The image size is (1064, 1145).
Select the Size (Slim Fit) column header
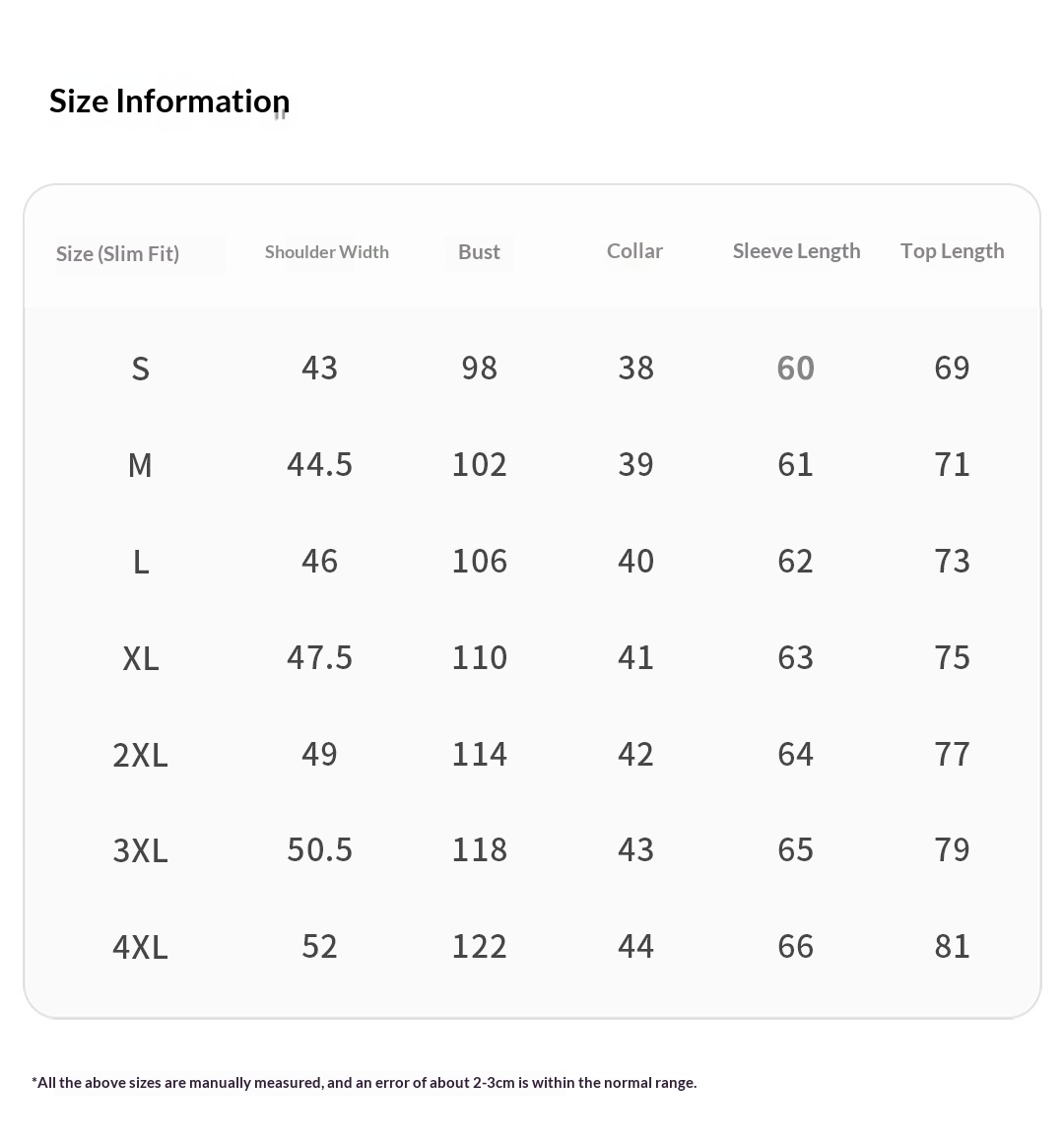pyautogui.click(x=118, y=254)
